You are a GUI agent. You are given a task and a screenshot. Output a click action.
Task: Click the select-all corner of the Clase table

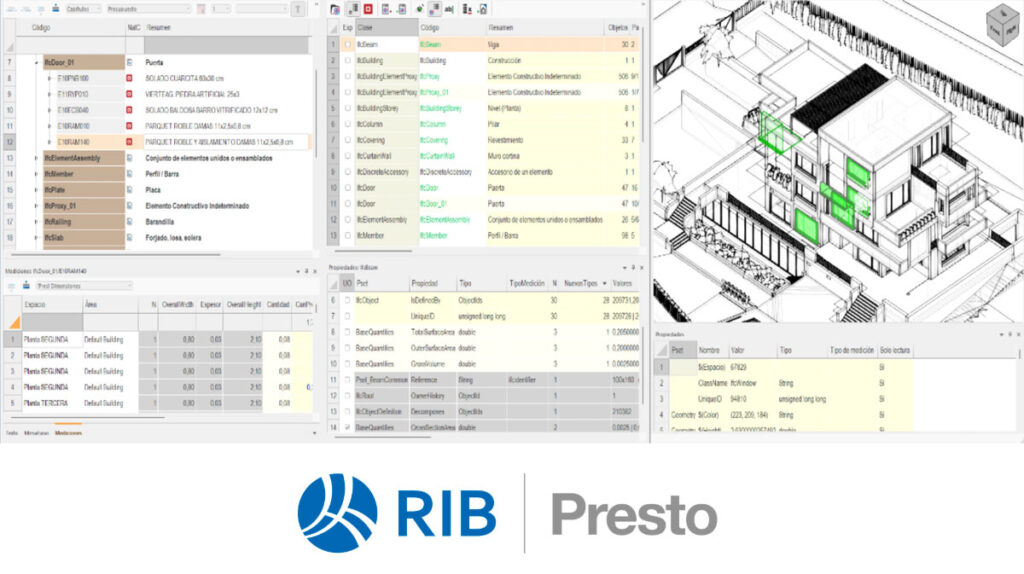[334, 28]
